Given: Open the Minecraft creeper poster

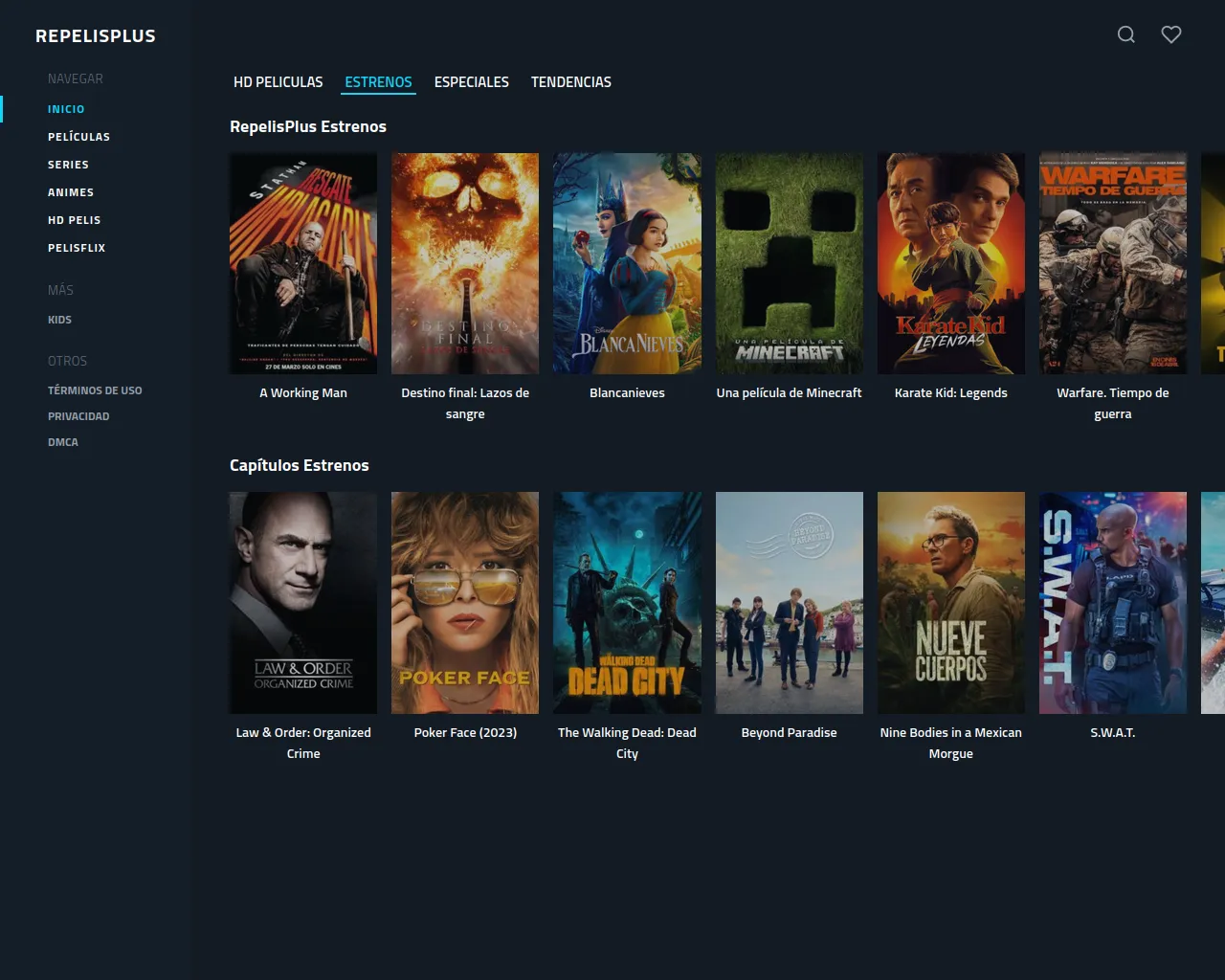Looking at the screenshot, I should 790,263.
